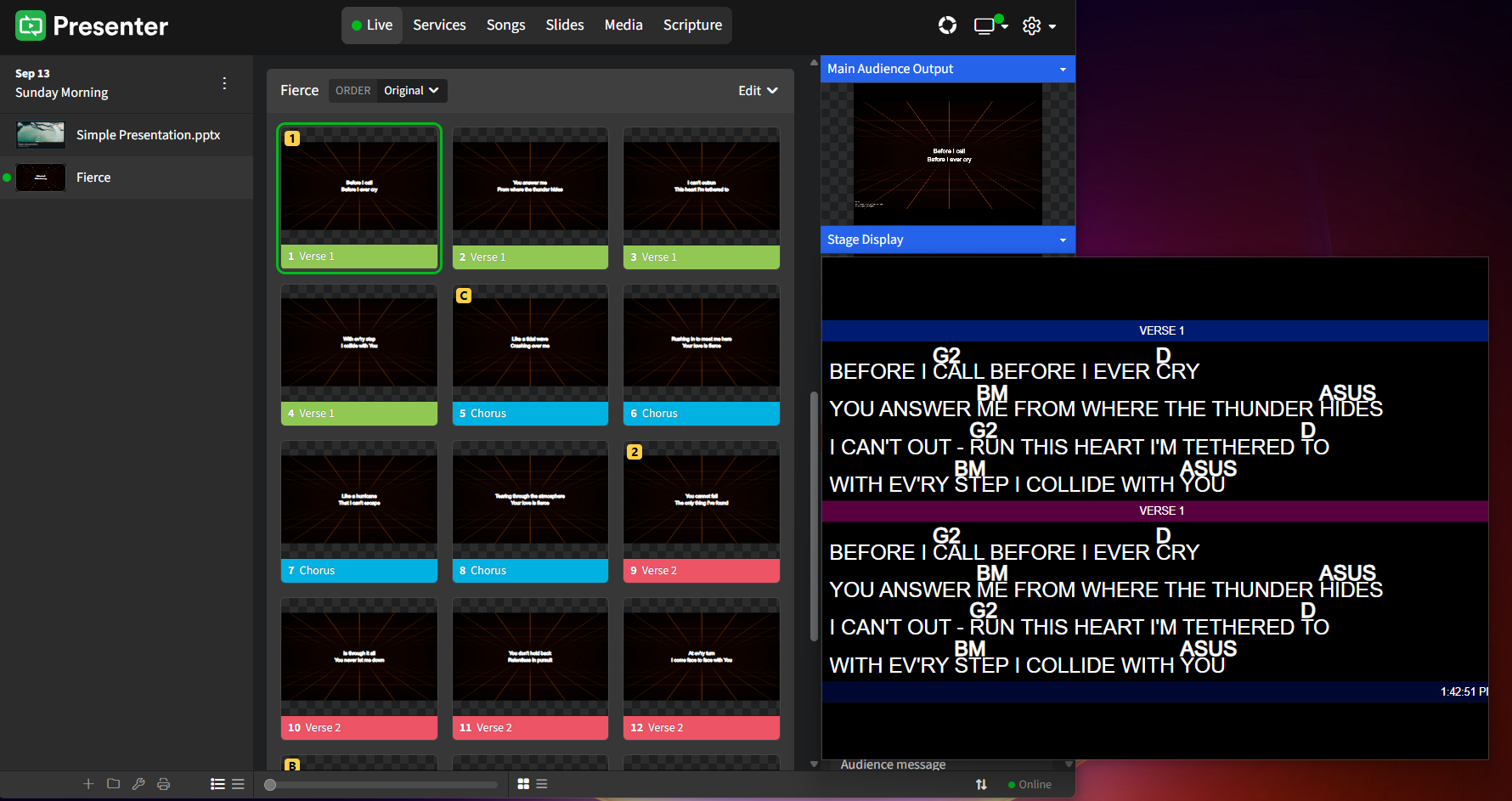Click the yellow C hotkey badge on slide 5
Screen dimensions: 1512x801
click(x=464, y=296)
